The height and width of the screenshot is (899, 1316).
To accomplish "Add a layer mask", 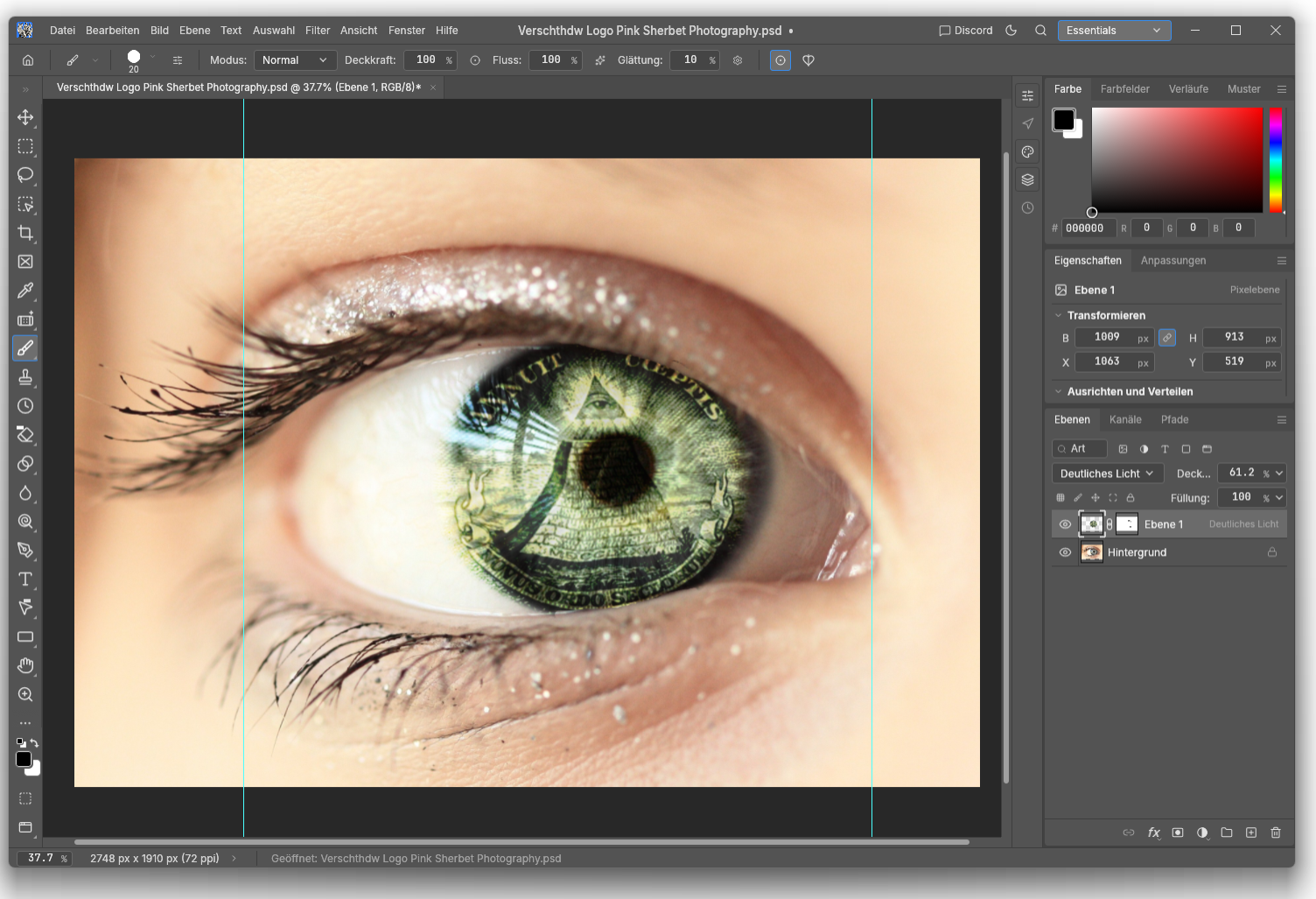I will tap(1178, 832).
